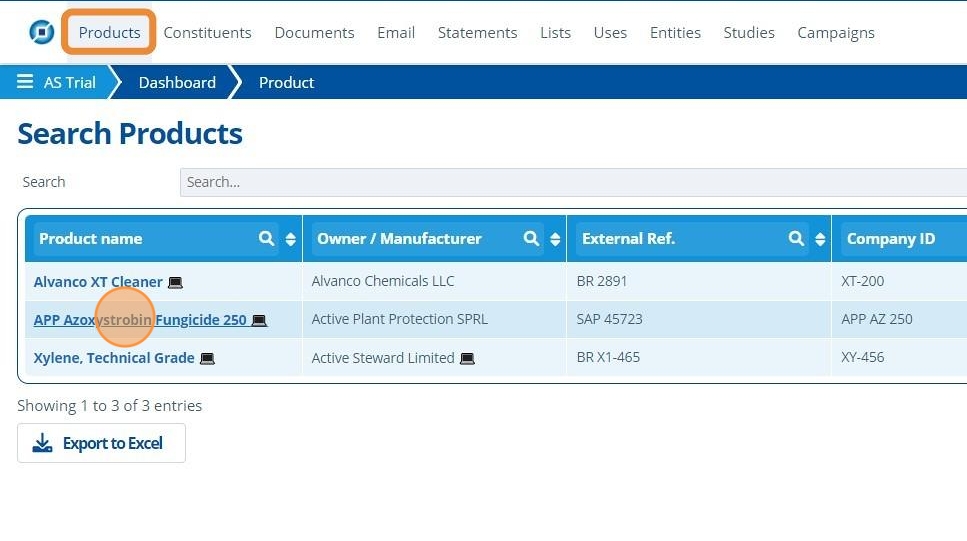Image resolution: width=967 pixels, height=541 pixels.
Task: Search within Owner / Manufacturer column
Action: (531, 238)
